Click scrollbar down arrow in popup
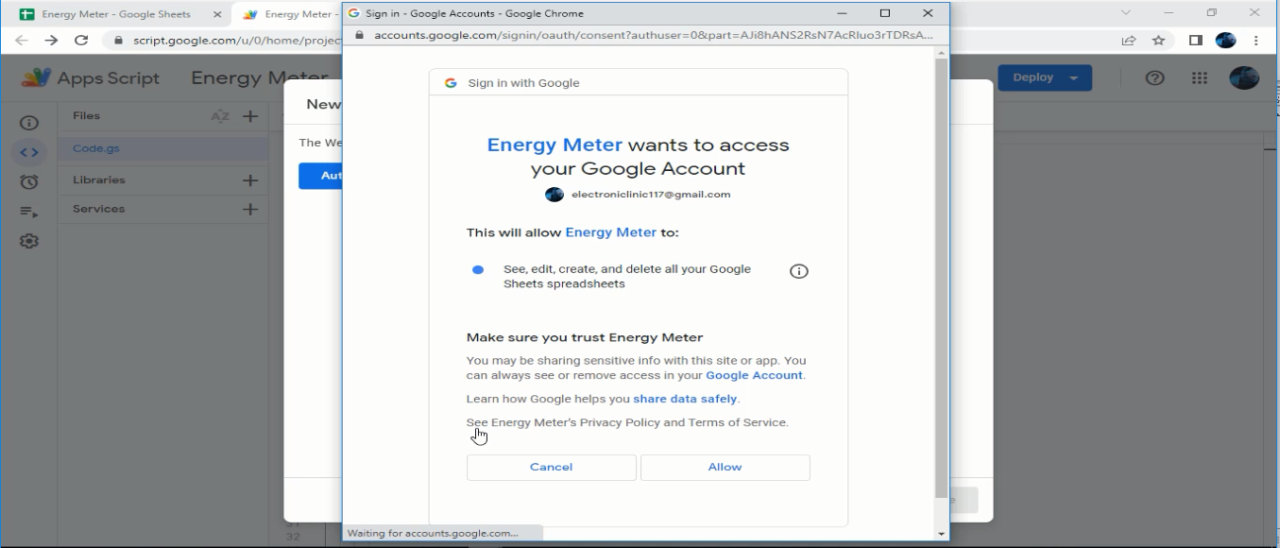Viewport: 1280px width, 548px height. tap(941, 535)
